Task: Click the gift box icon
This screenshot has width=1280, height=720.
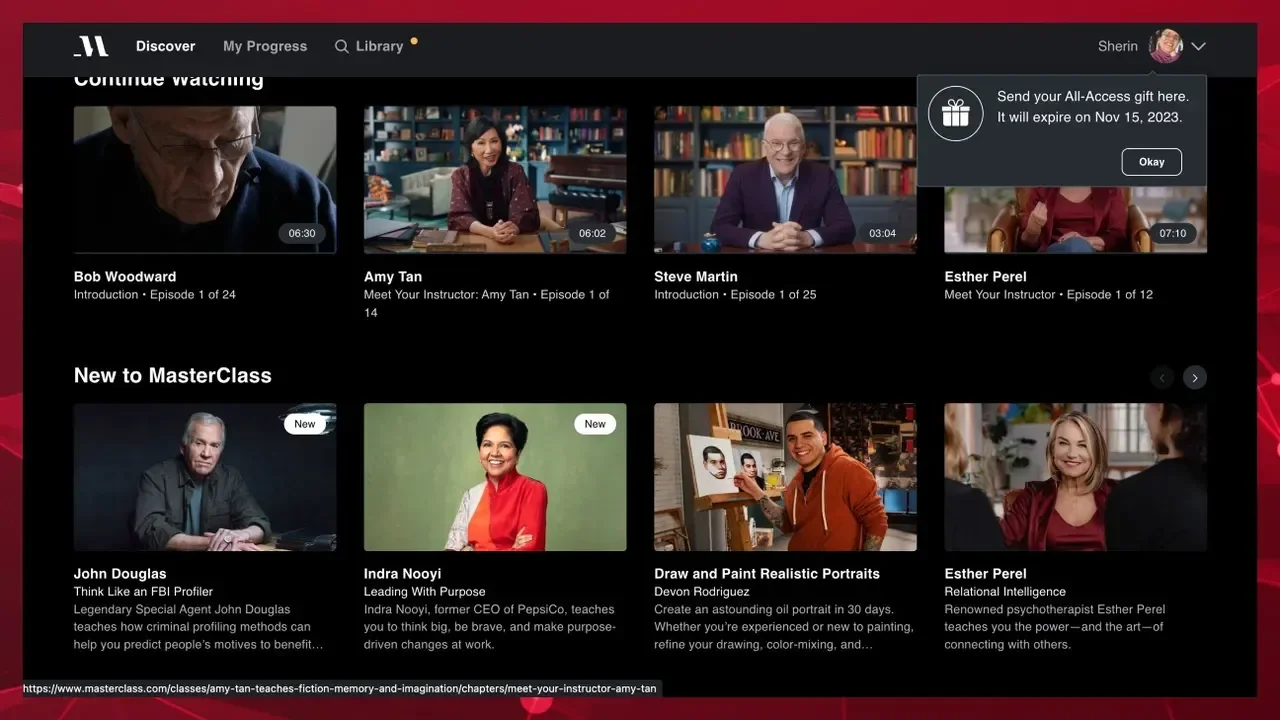Action: pos(956,113)
